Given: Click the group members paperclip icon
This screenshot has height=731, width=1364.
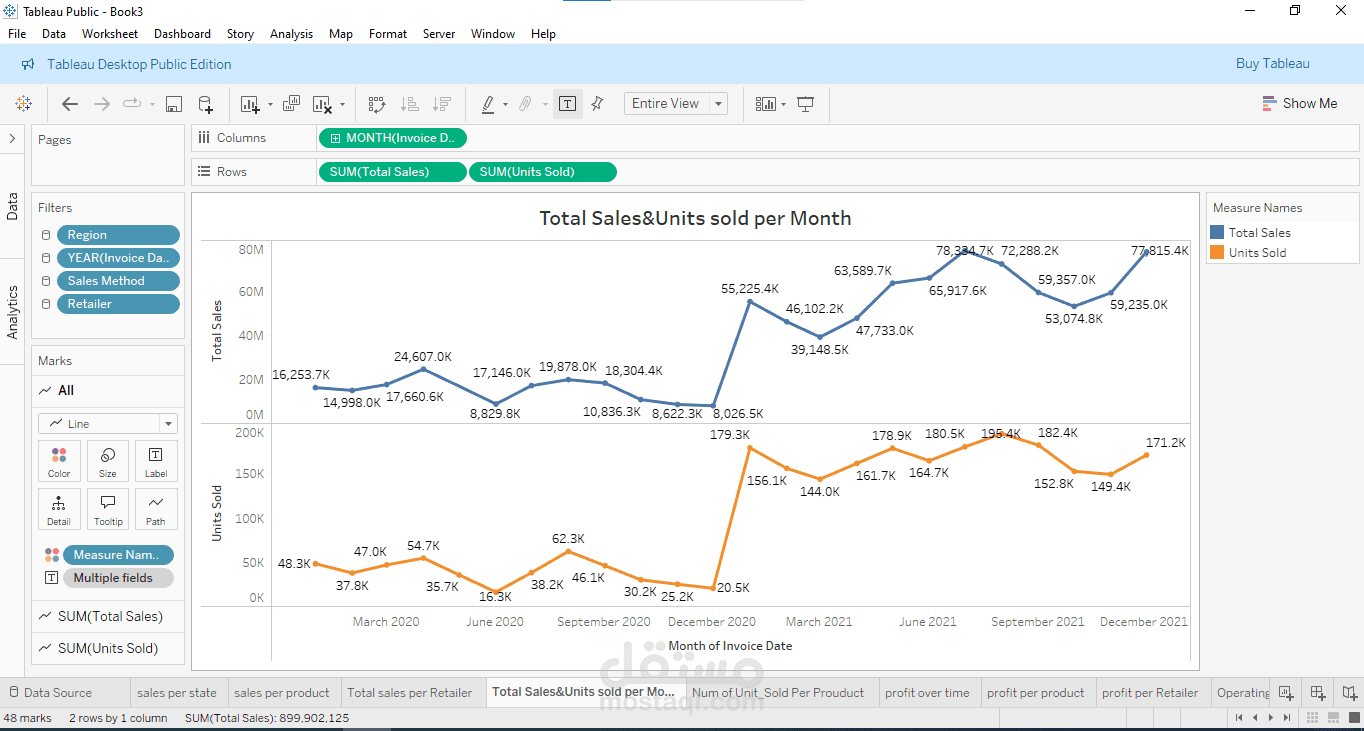Looking at the screenshot, I should pos(525,104).
